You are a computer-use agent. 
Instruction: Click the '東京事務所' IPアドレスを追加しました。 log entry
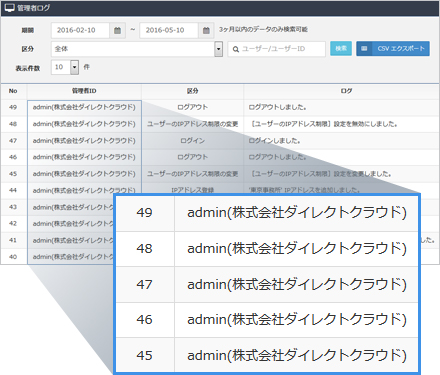(x=304, y=190)
